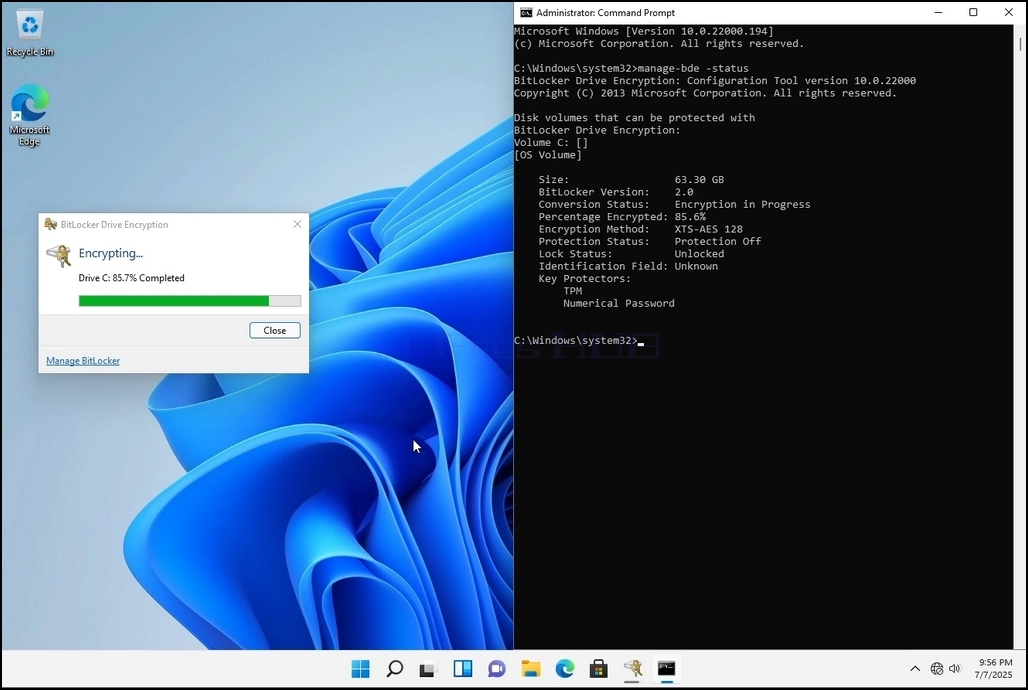The image size is (1028, 690).
Task: Click the 'Unlocked' lock status value
Action: click(699, 254)
